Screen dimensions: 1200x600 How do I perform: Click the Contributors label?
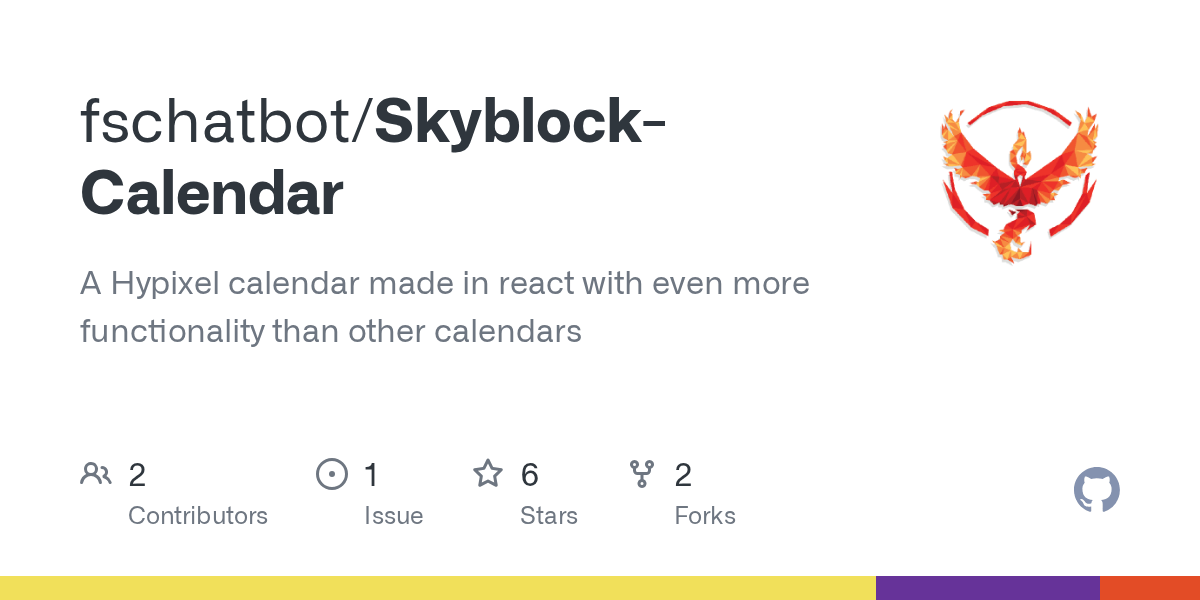click(198, 516)
